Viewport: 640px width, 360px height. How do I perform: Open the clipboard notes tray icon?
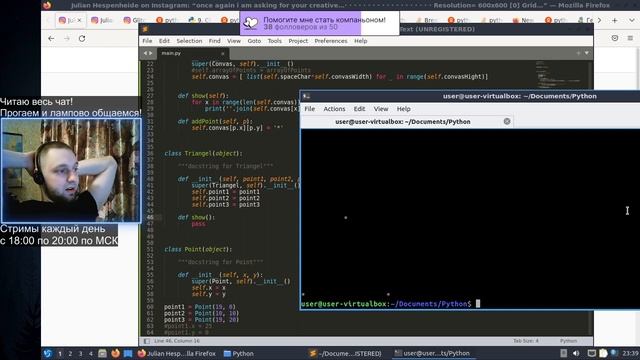[x=603, y=353]
